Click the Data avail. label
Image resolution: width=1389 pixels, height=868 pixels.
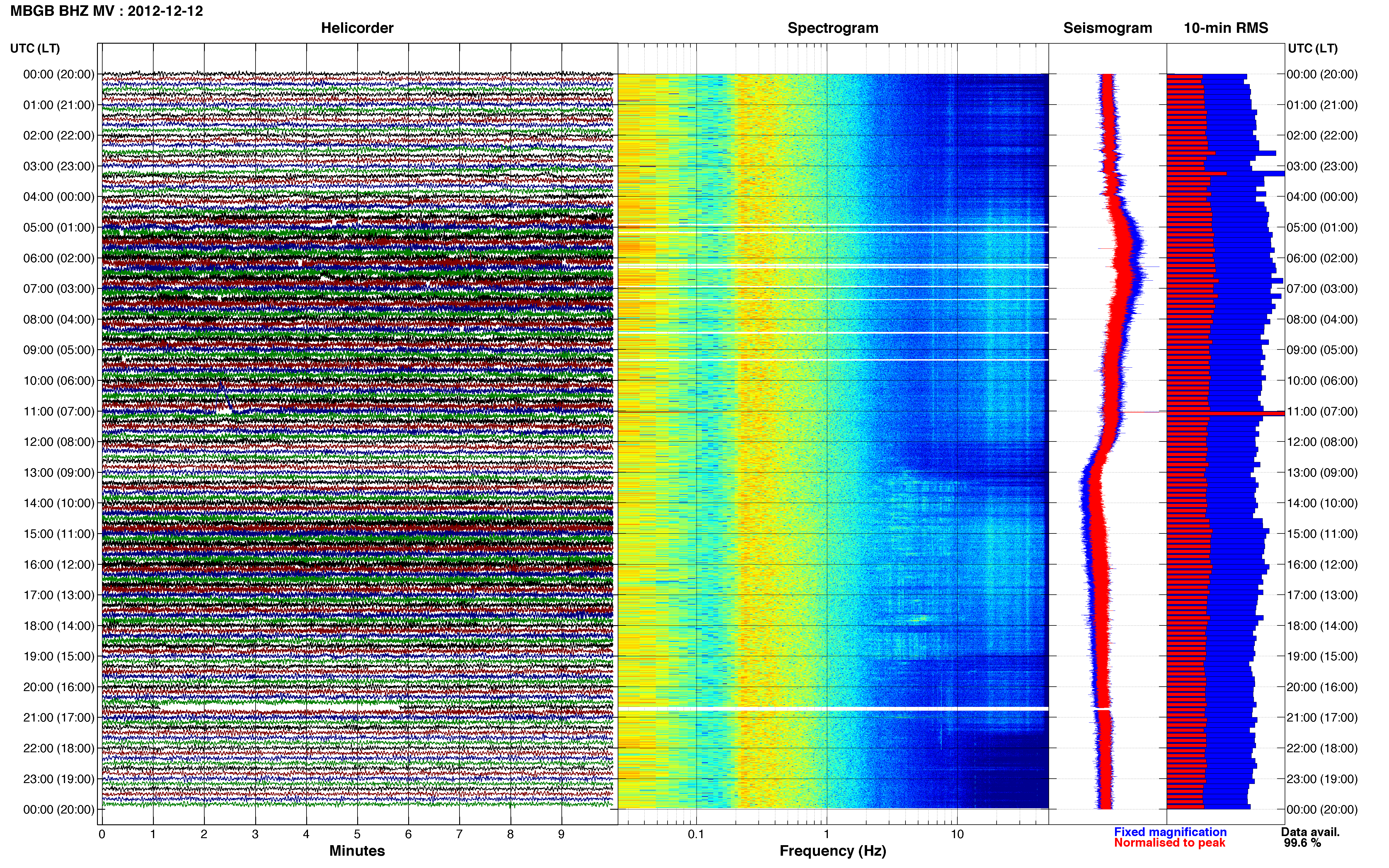coord(1310,832)
